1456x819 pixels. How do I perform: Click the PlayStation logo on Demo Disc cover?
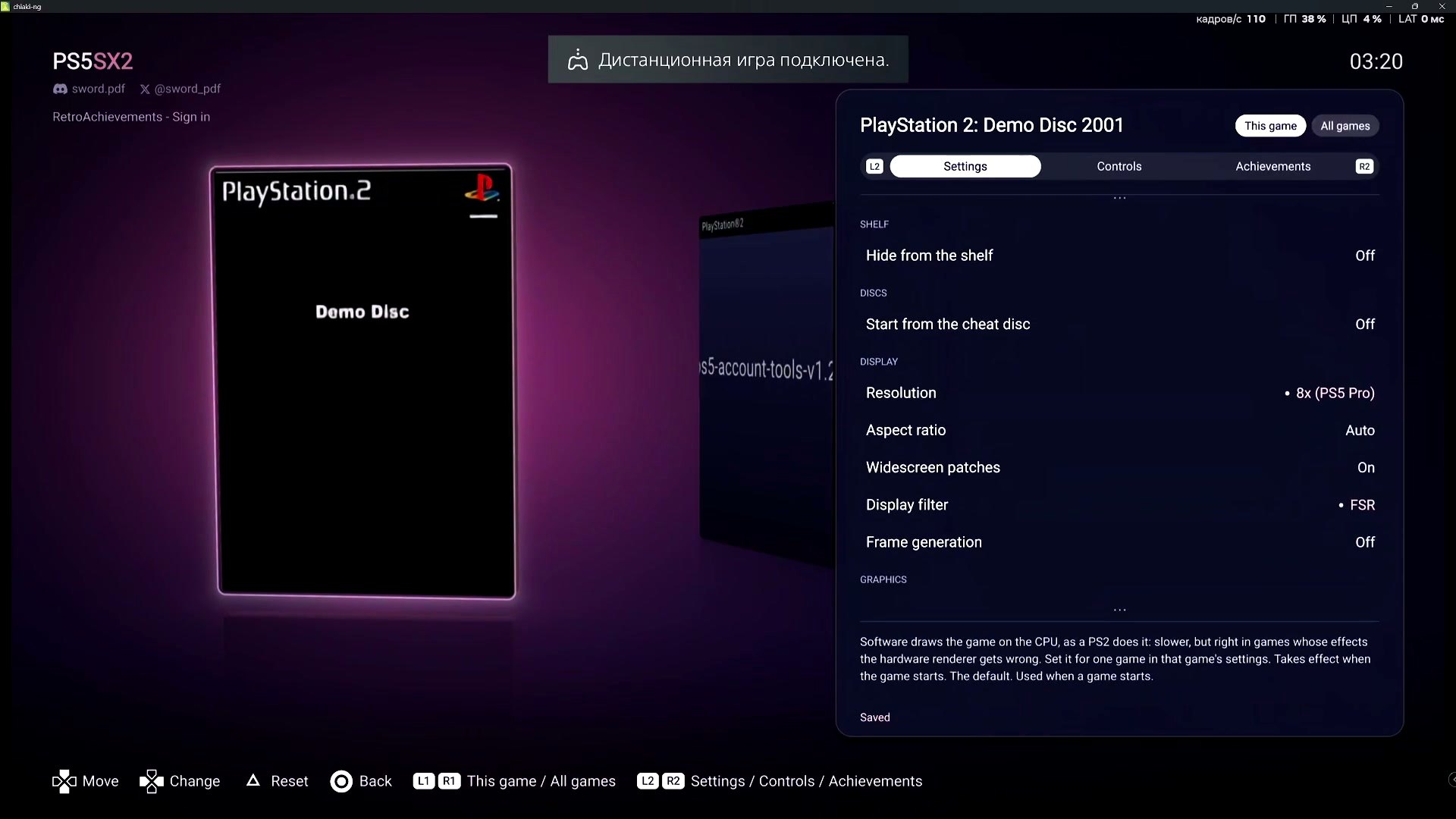click(482, 188)
